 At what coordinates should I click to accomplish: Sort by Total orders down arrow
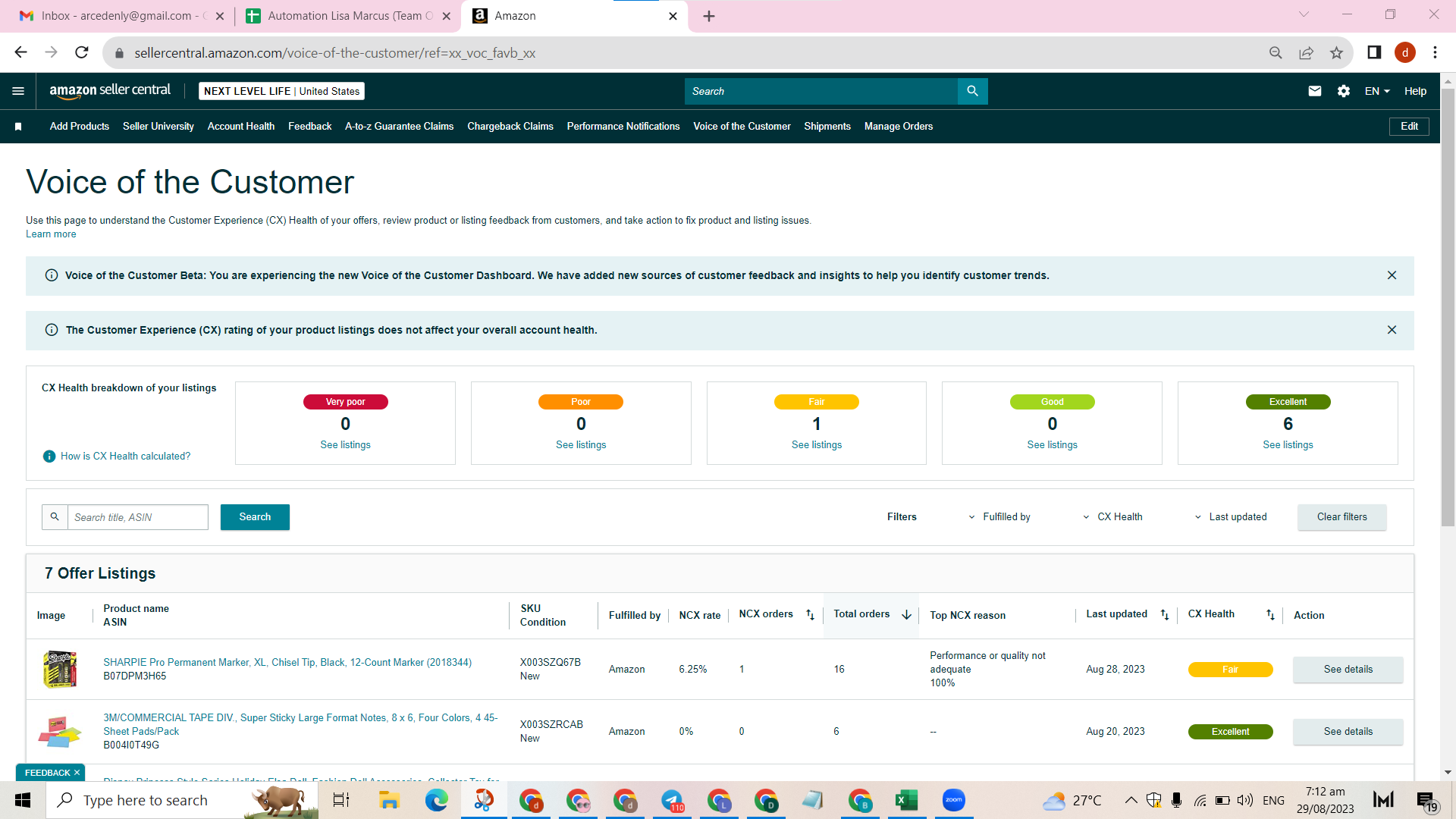906,615
